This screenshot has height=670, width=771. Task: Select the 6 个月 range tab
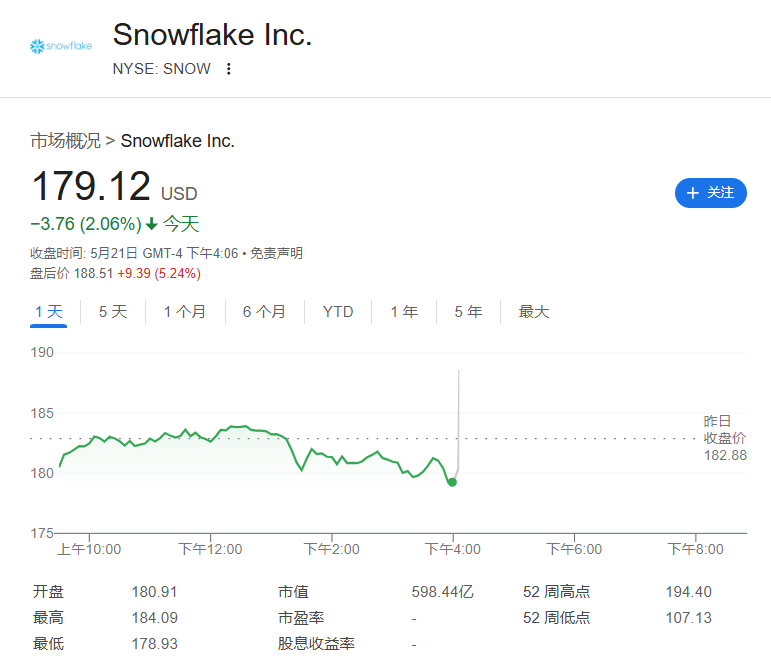pyautogui.click(x=265, y=312)
